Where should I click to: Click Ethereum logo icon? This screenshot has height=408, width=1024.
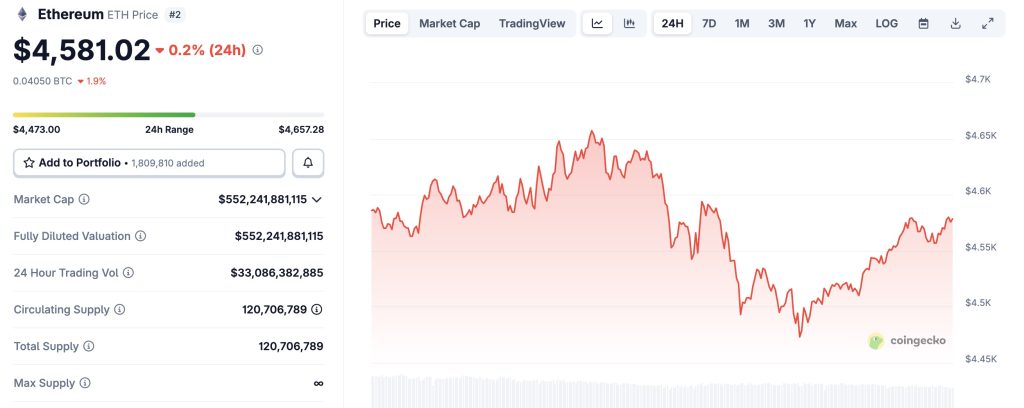[22, 15]
